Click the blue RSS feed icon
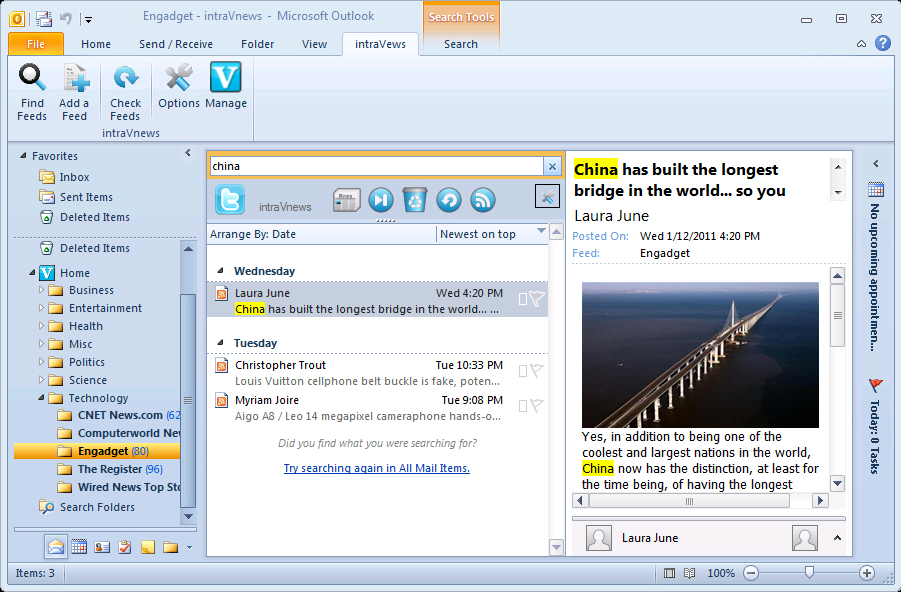 (483, 200)
